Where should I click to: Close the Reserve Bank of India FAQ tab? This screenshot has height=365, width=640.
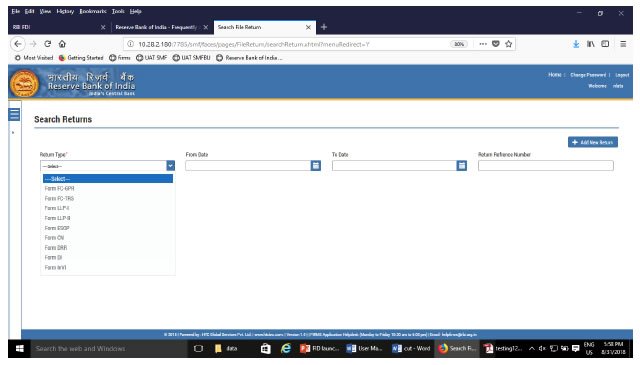tap(206, 27)
